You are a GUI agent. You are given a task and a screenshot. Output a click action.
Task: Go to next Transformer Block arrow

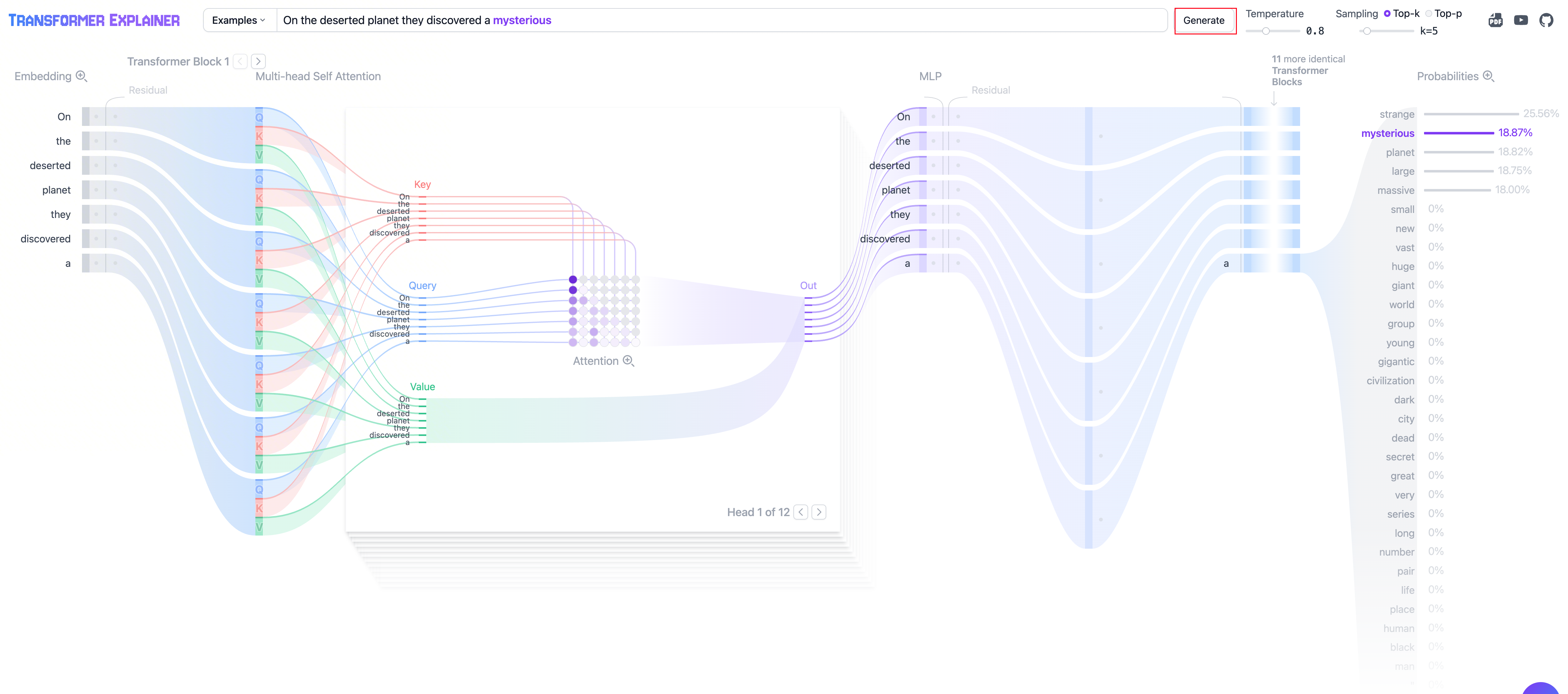[258, 62]
